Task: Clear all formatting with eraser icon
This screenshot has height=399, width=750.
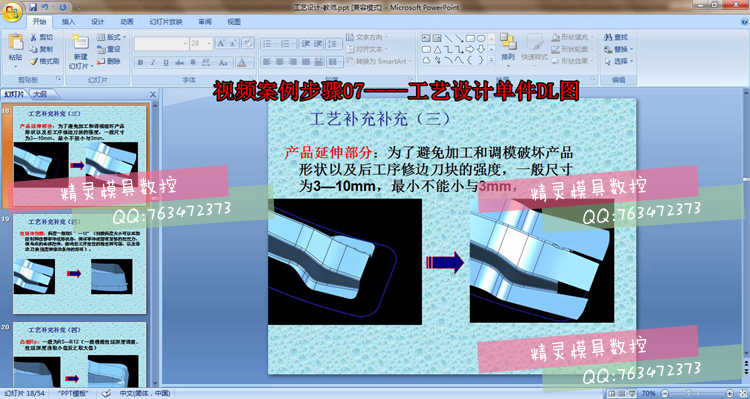Action: (x=247, y=44)
